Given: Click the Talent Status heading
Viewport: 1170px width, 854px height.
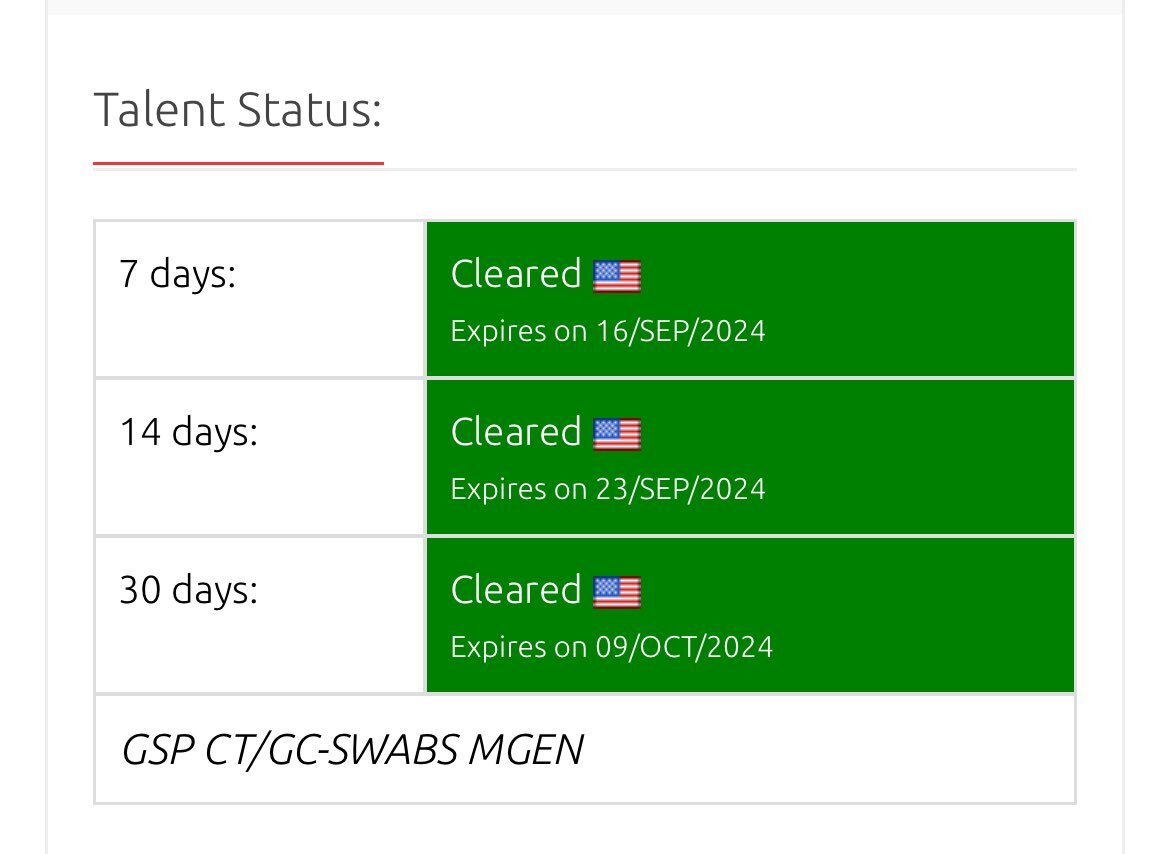Looking at the screenshot, I should (238, 109).
